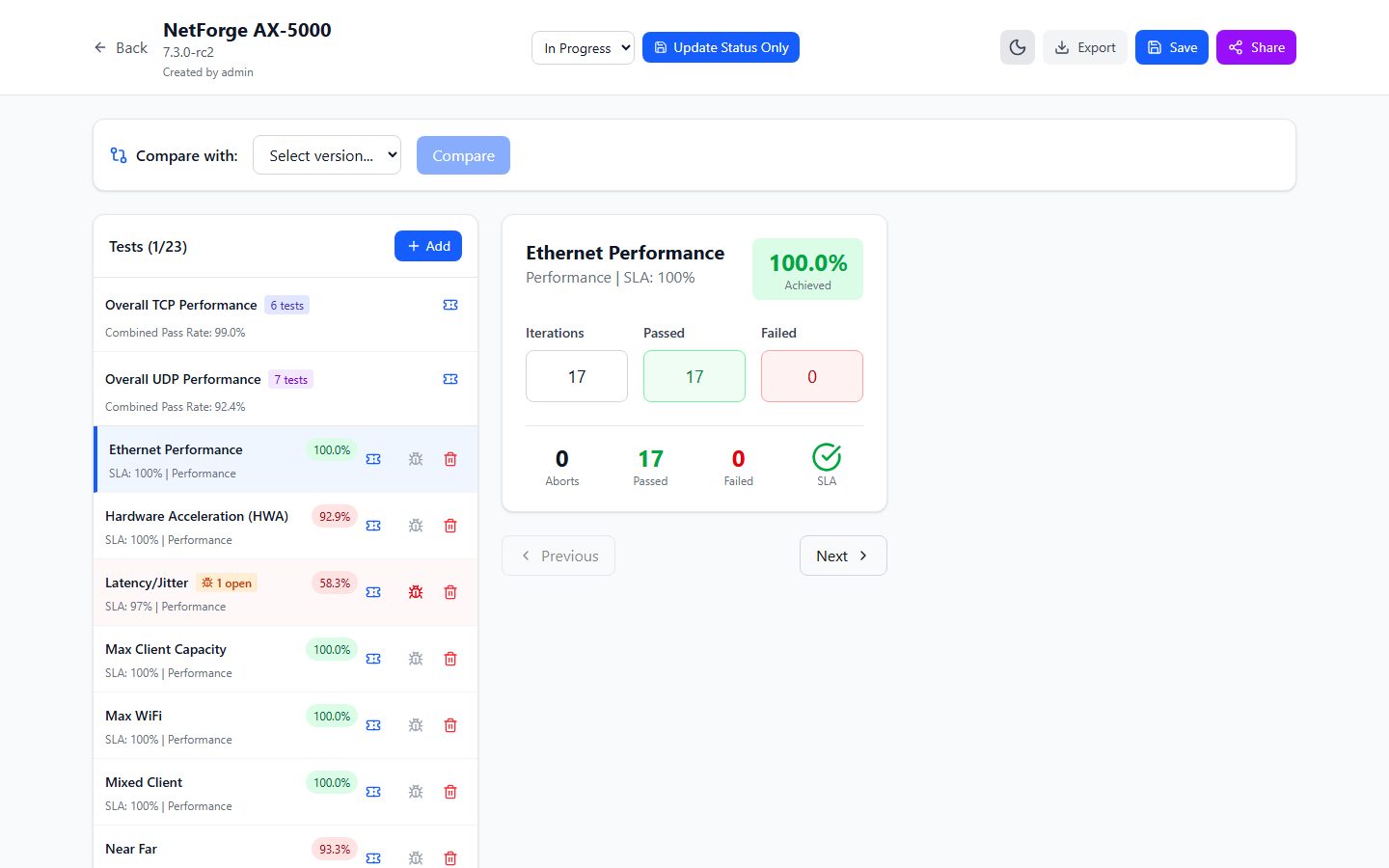Edit the Iterations input field
The image size is (1389, 868).
tap(577, 376)
